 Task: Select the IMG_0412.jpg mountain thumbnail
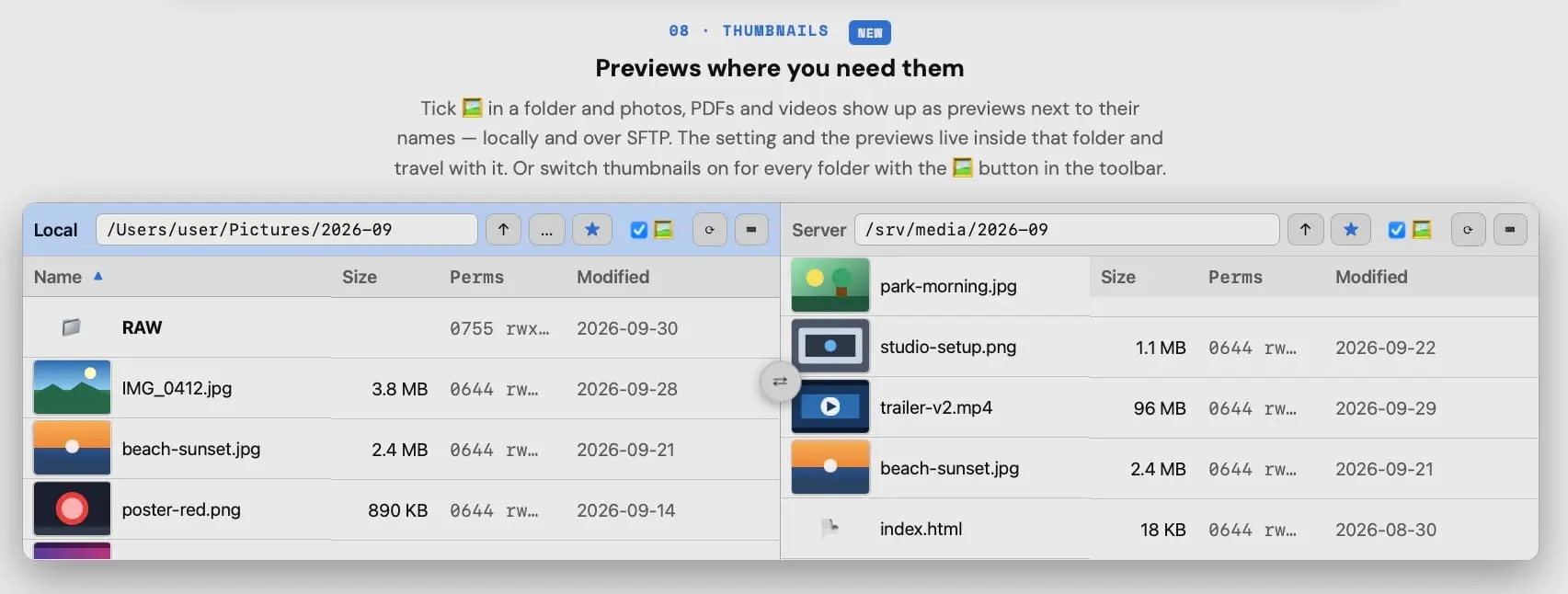[x=72, y=387]
